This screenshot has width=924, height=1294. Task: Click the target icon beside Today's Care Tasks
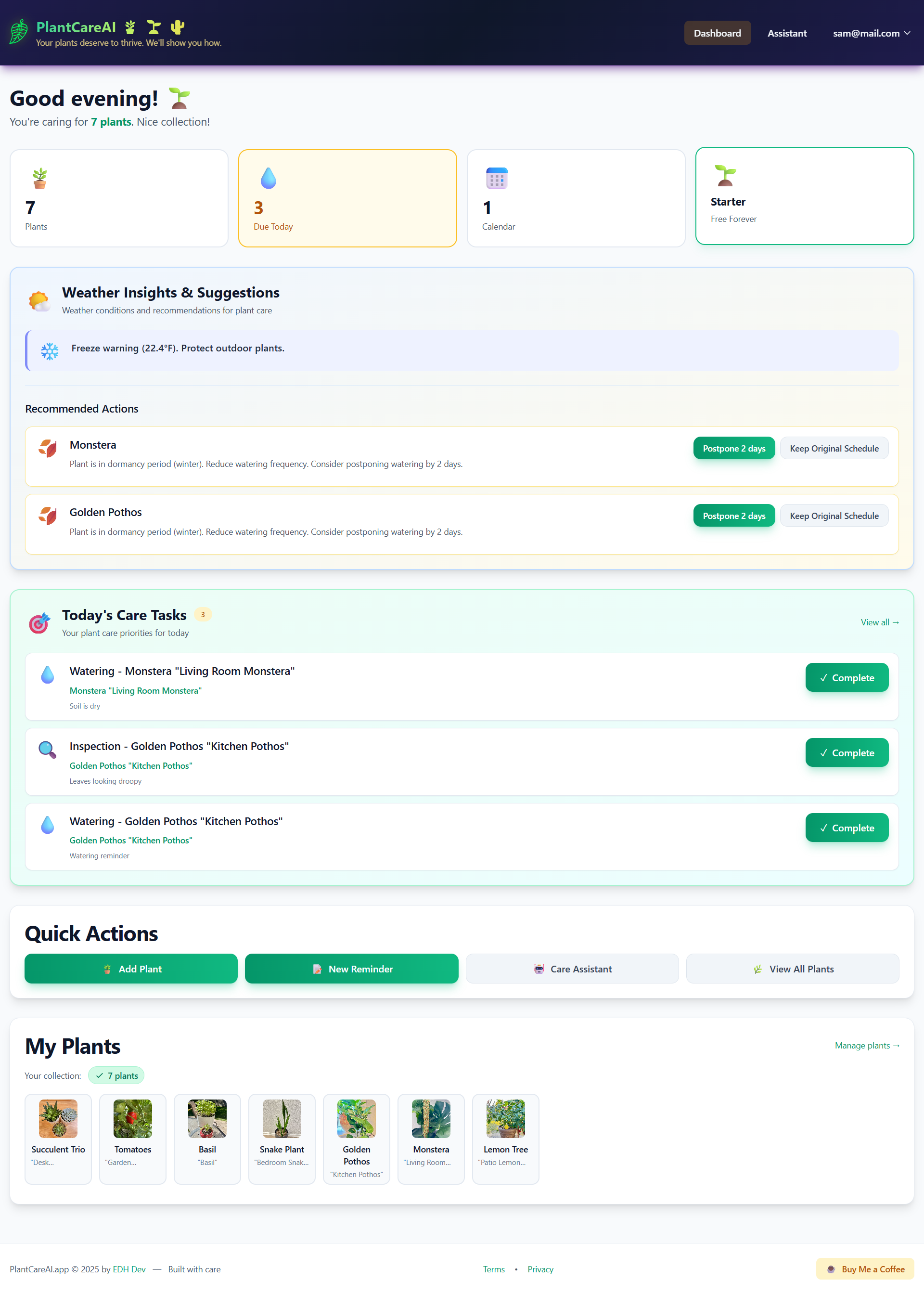point(38,623)
